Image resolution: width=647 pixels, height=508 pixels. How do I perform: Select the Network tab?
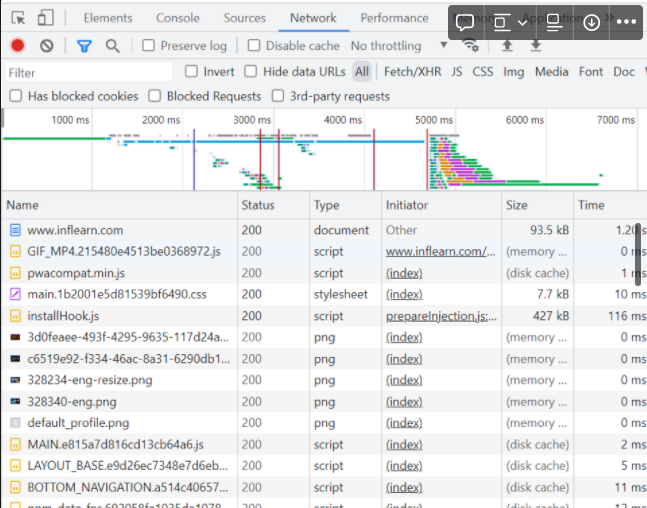(313, 18)
